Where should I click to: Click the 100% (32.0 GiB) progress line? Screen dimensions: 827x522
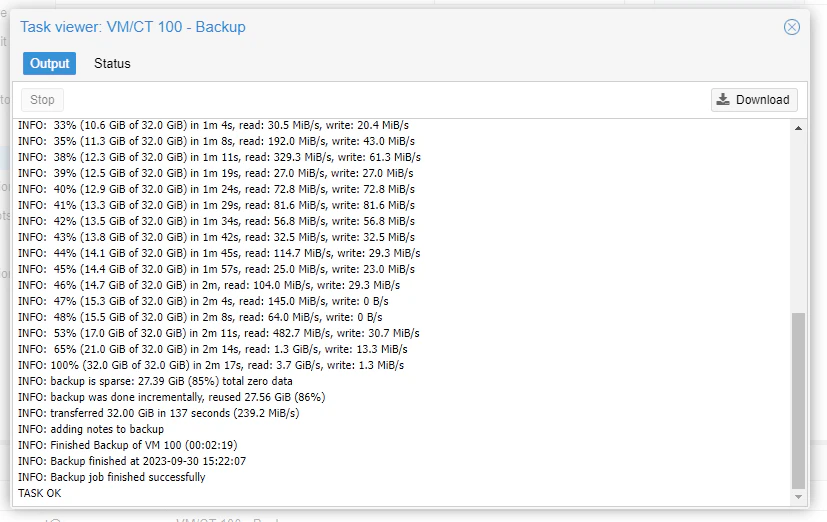click(x=211, y=365)
